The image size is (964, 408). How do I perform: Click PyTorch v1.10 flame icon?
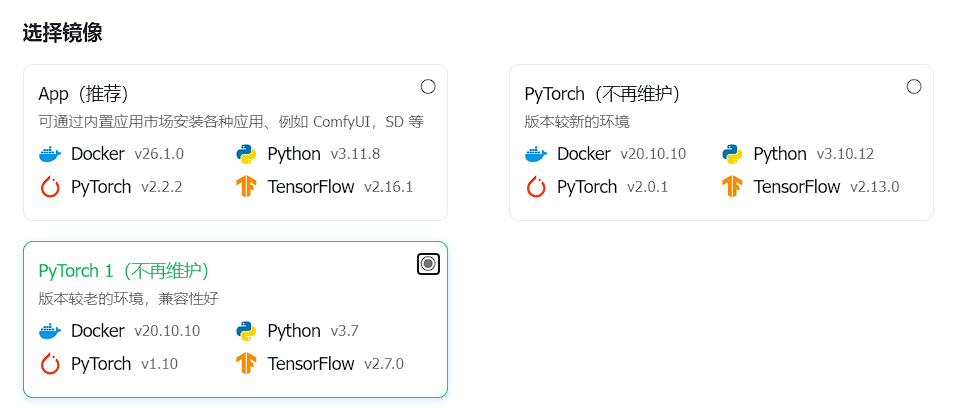pos(50,364)
